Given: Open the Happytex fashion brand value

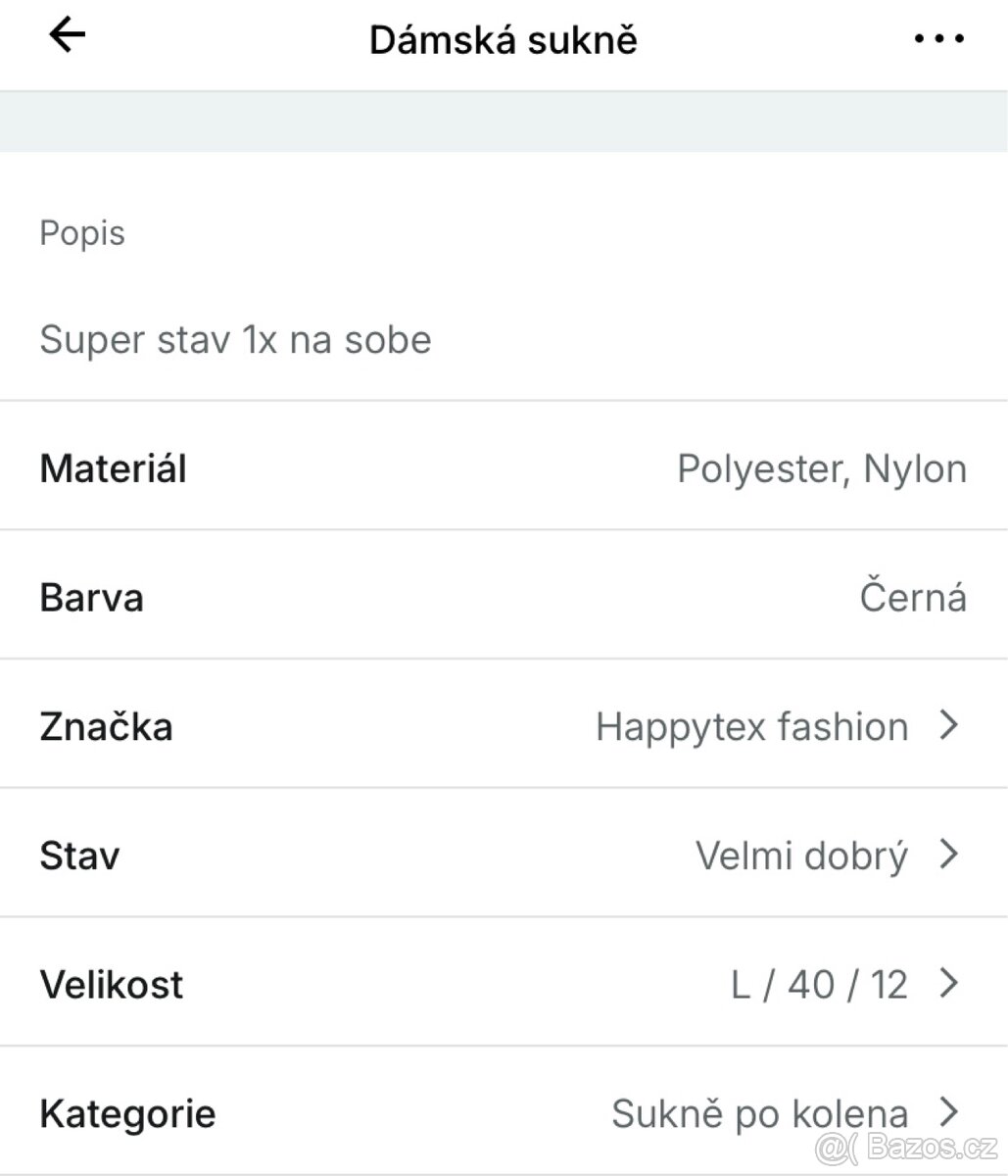Looking at the screenshot, I should (751, 727).
